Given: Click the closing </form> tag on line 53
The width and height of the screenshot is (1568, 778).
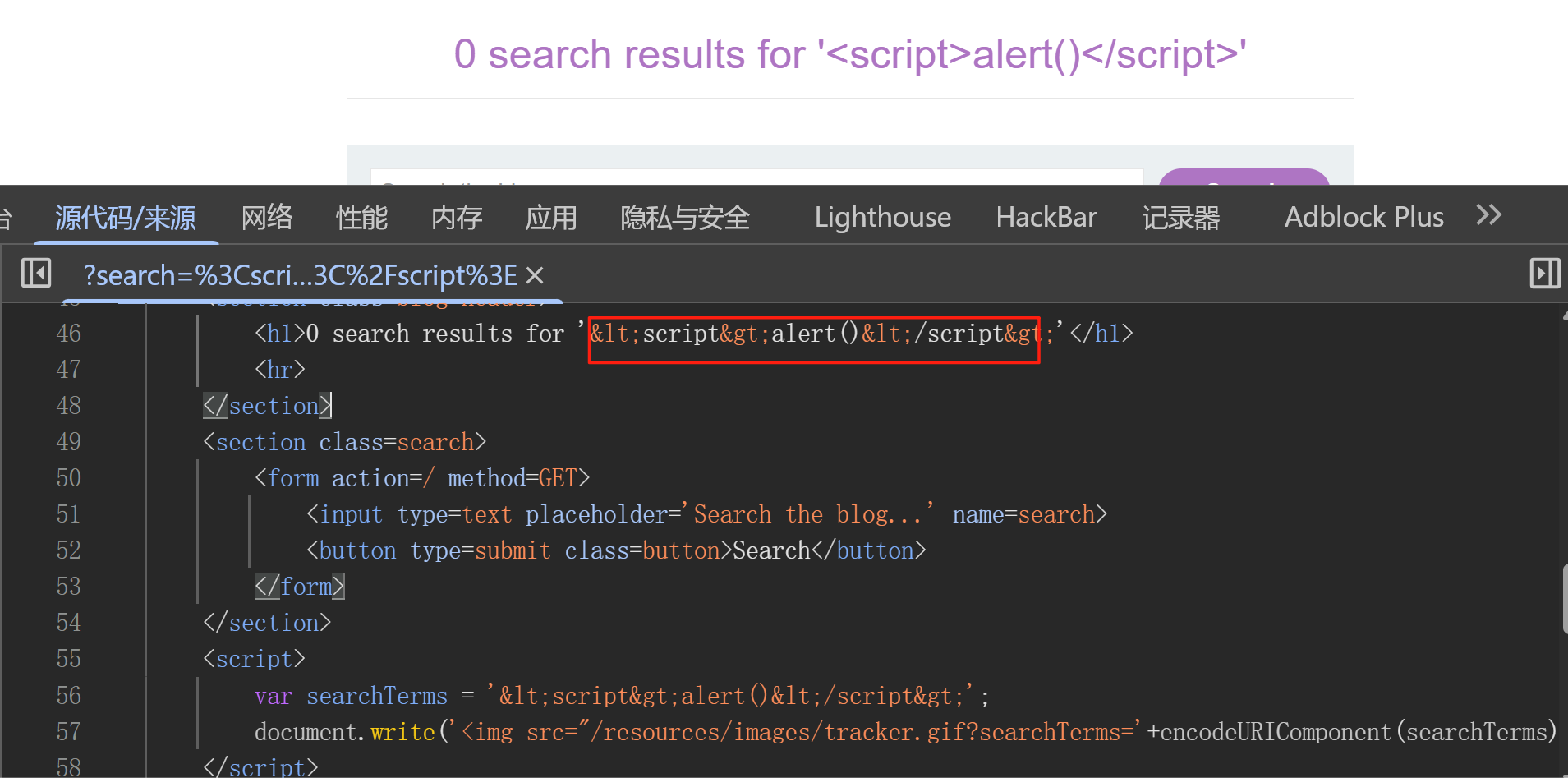Looking at the screenshot, I should [299, 587].
